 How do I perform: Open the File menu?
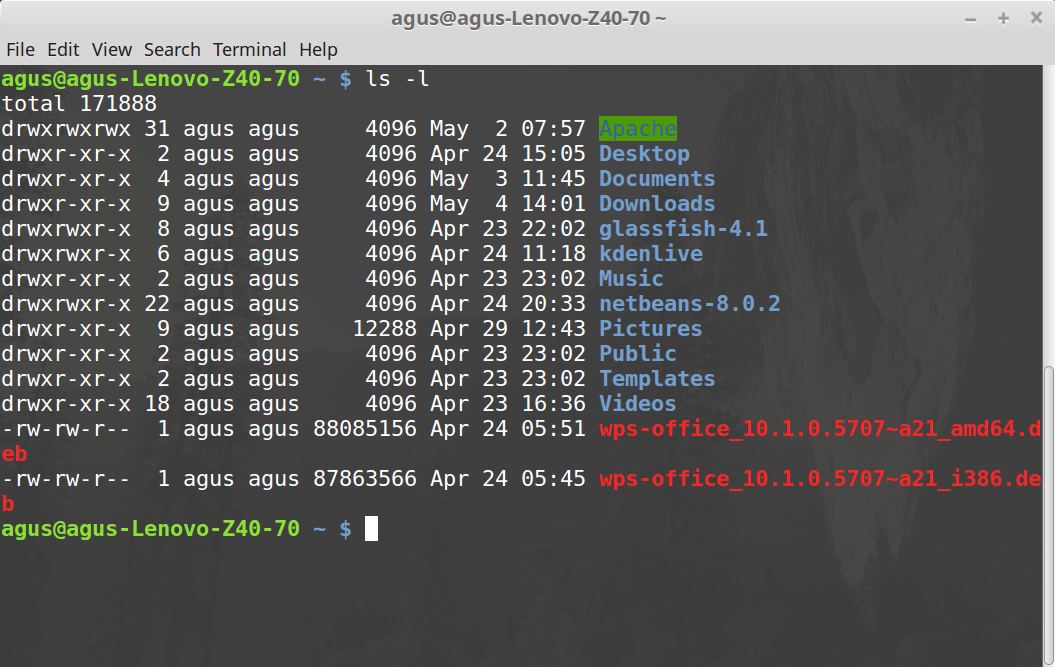click(20, 49)
